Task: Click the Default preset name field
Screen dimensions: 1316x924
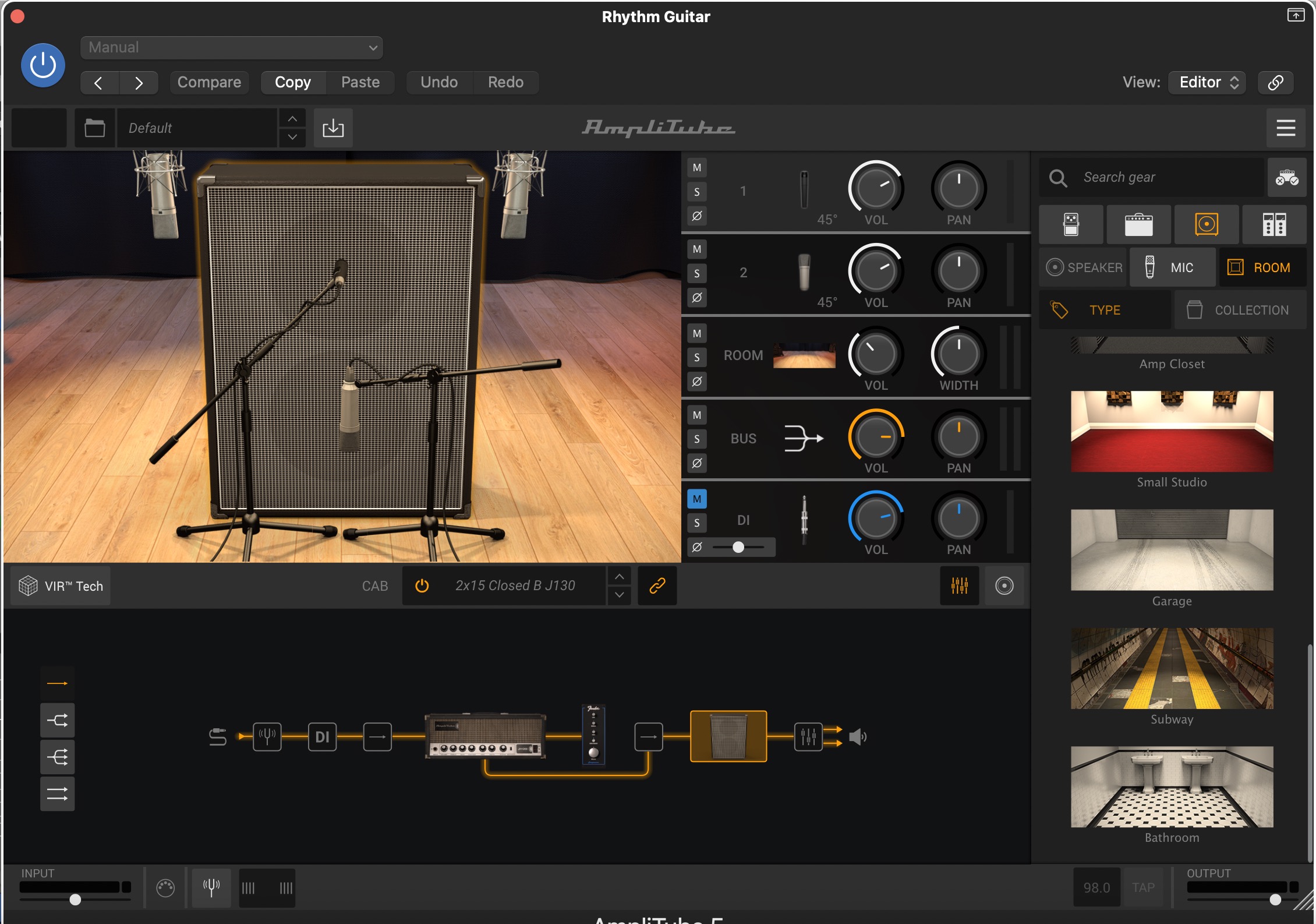Action: tap(197, 128)
